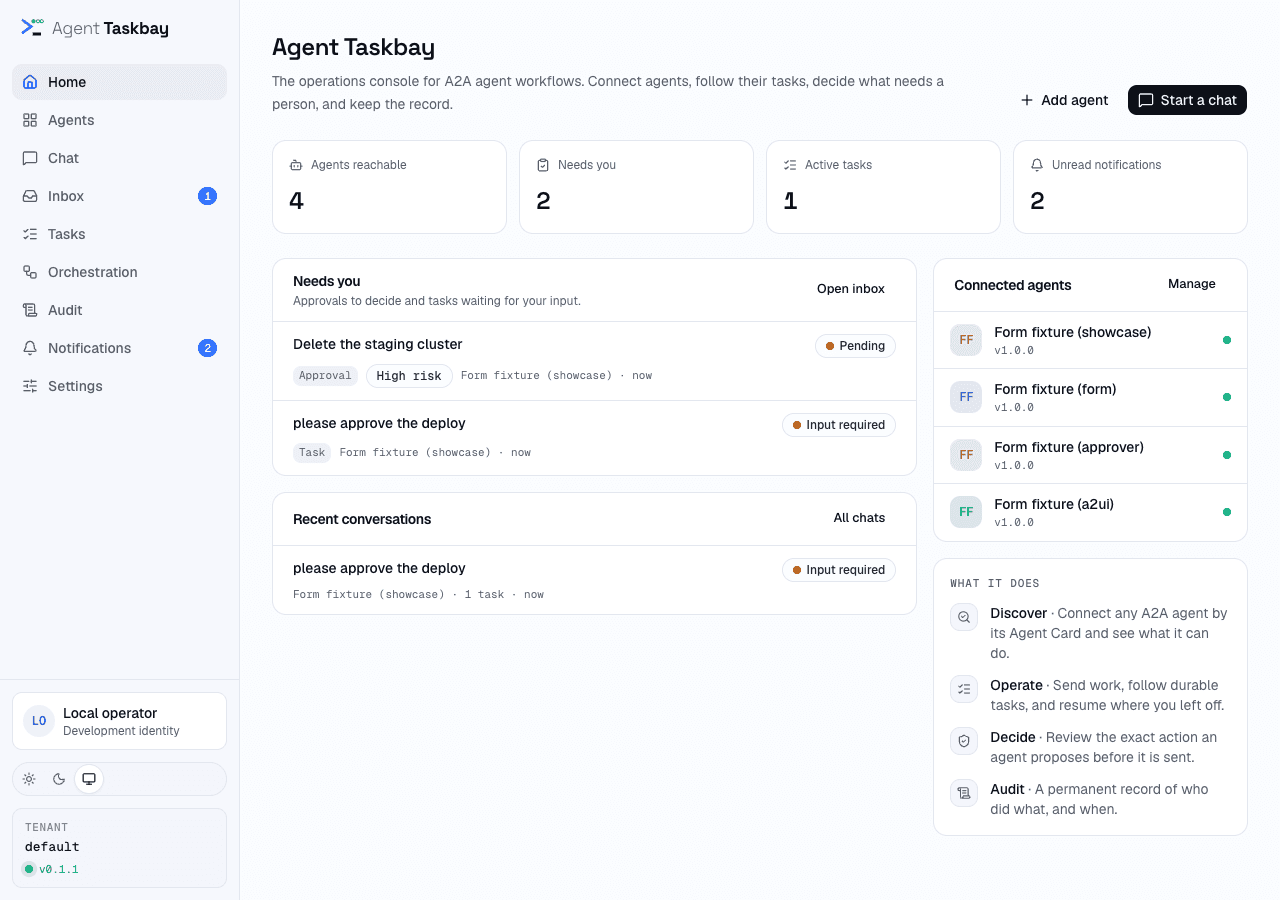Viewport: 1280px width, 900px height.
Task: Click the Unread notifications stat card
Action: [1130, 187]
